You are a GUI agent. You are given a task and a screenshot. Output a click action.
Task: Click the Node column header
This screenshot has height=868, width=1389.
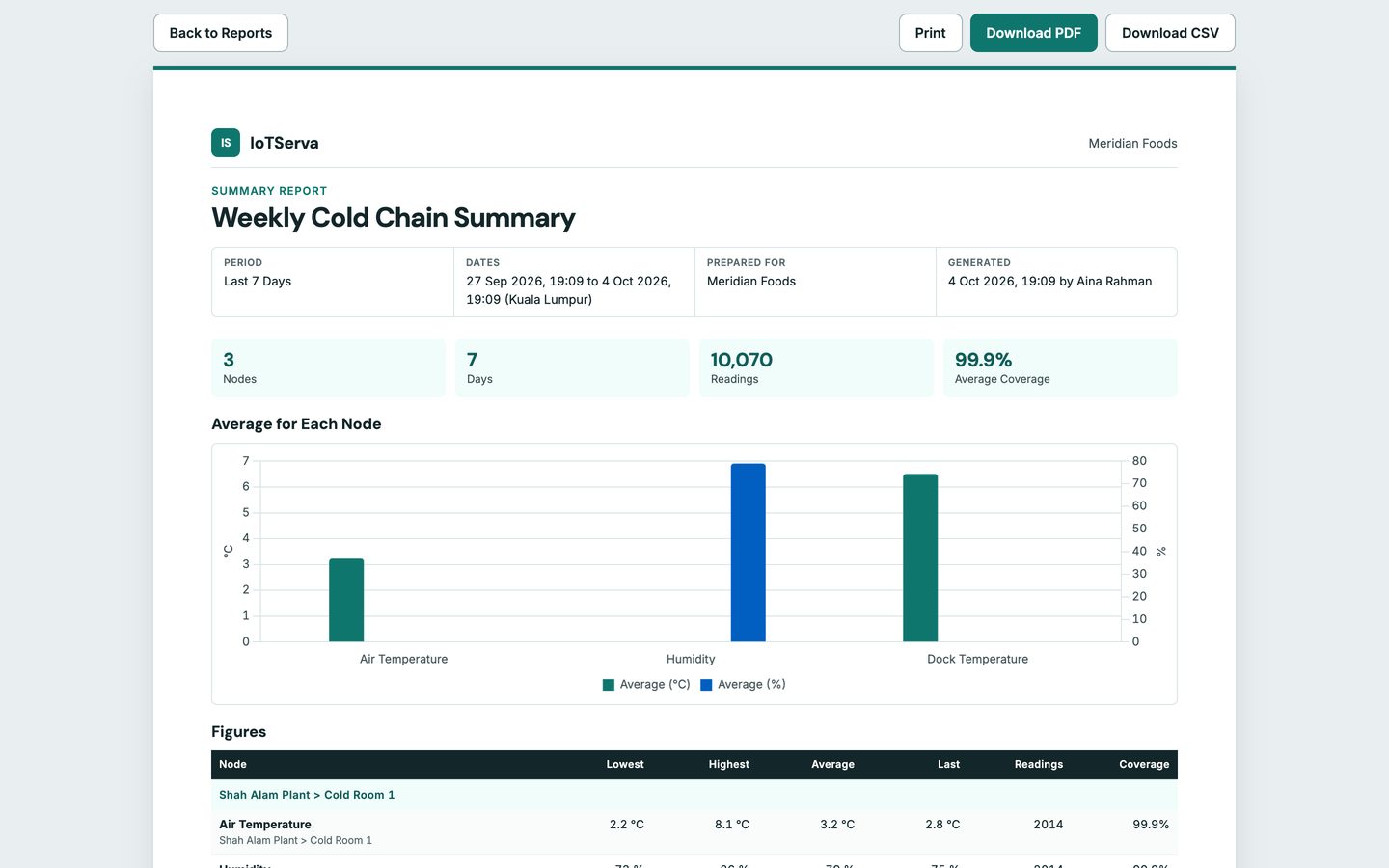point(232,765)
